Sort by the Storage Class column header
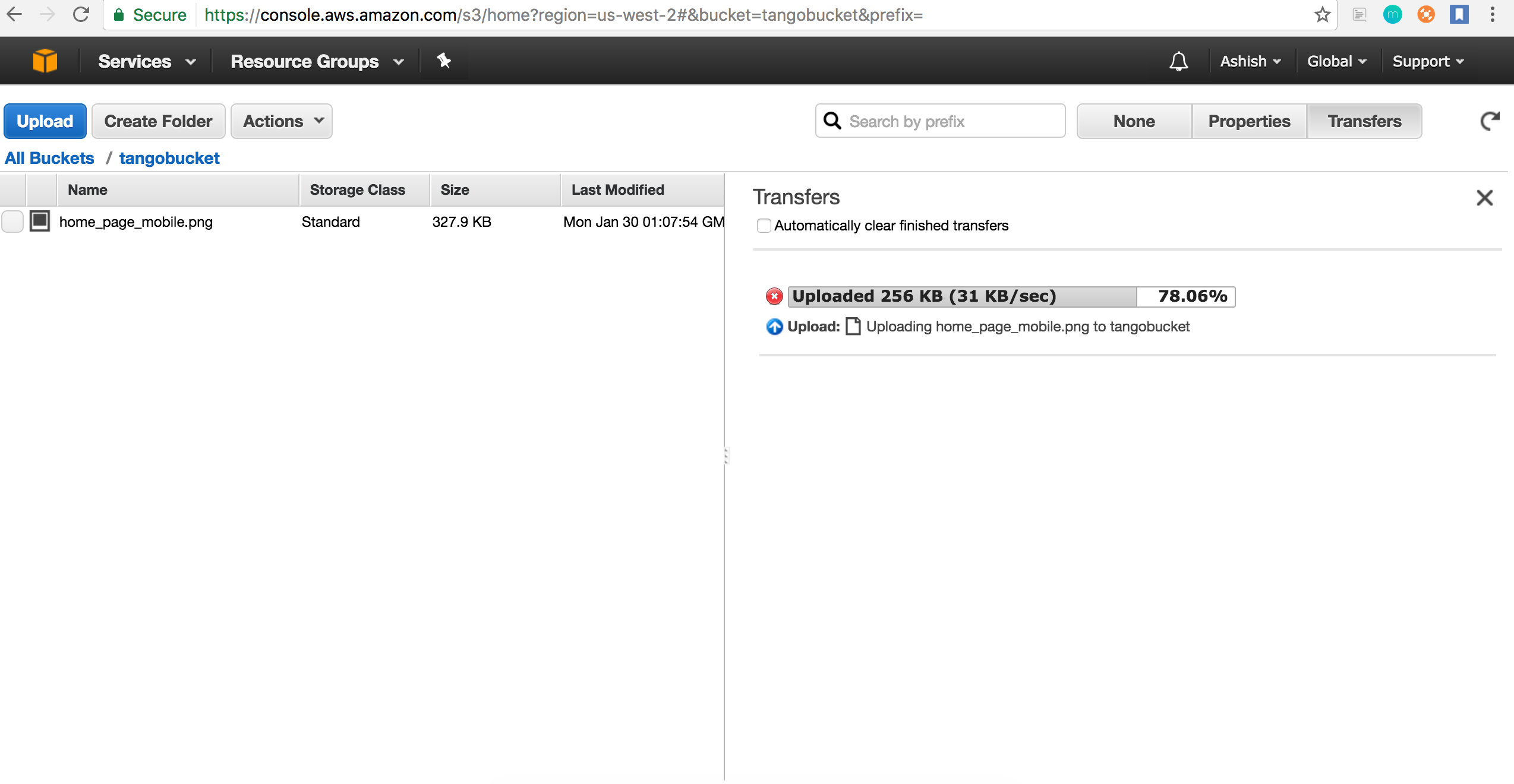The height and width of the screenshot is (784, 1514). [x=364, y=190]
